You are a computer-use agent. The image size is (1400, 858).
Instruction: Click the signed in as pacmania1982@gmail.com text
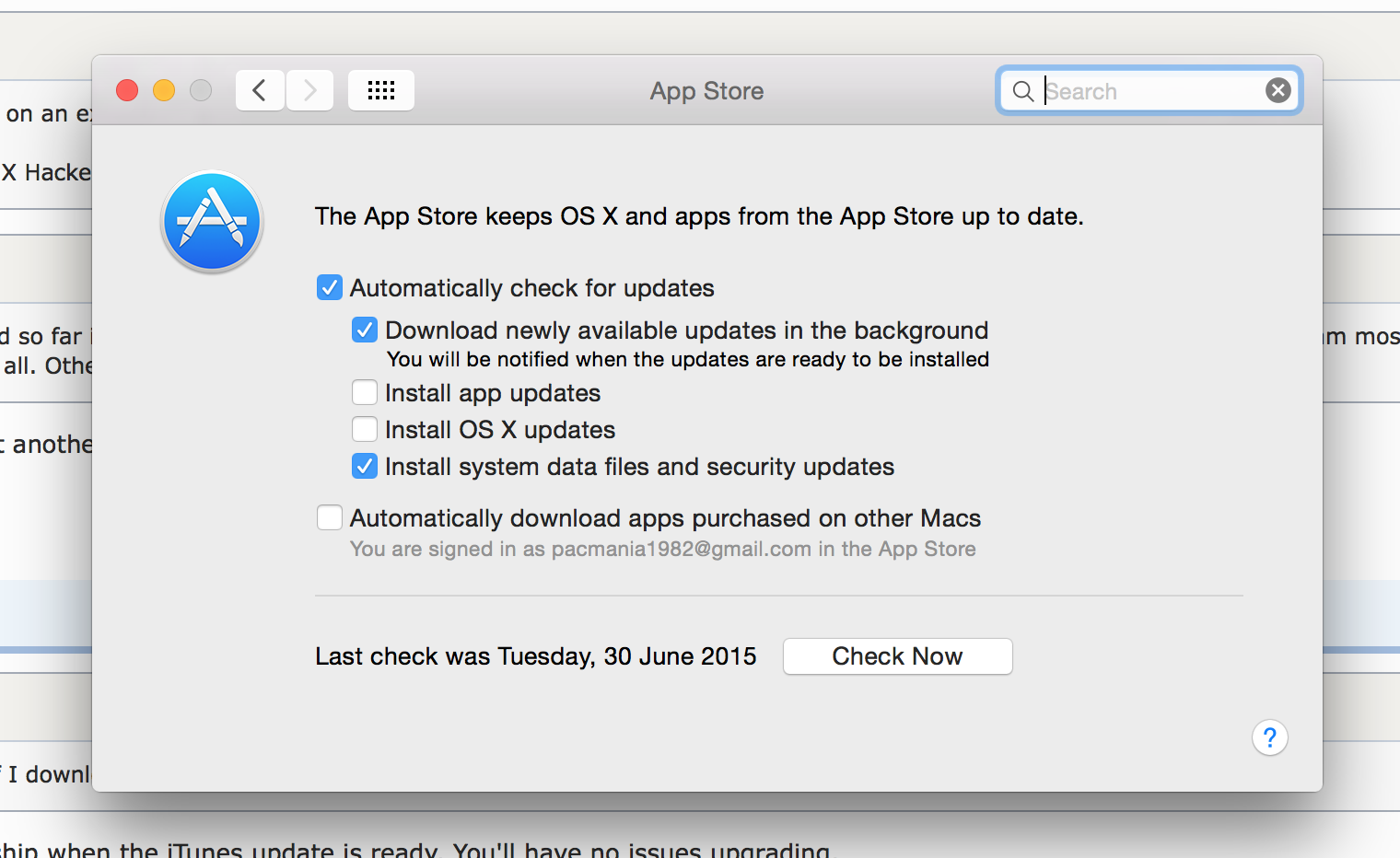point(663,550)
